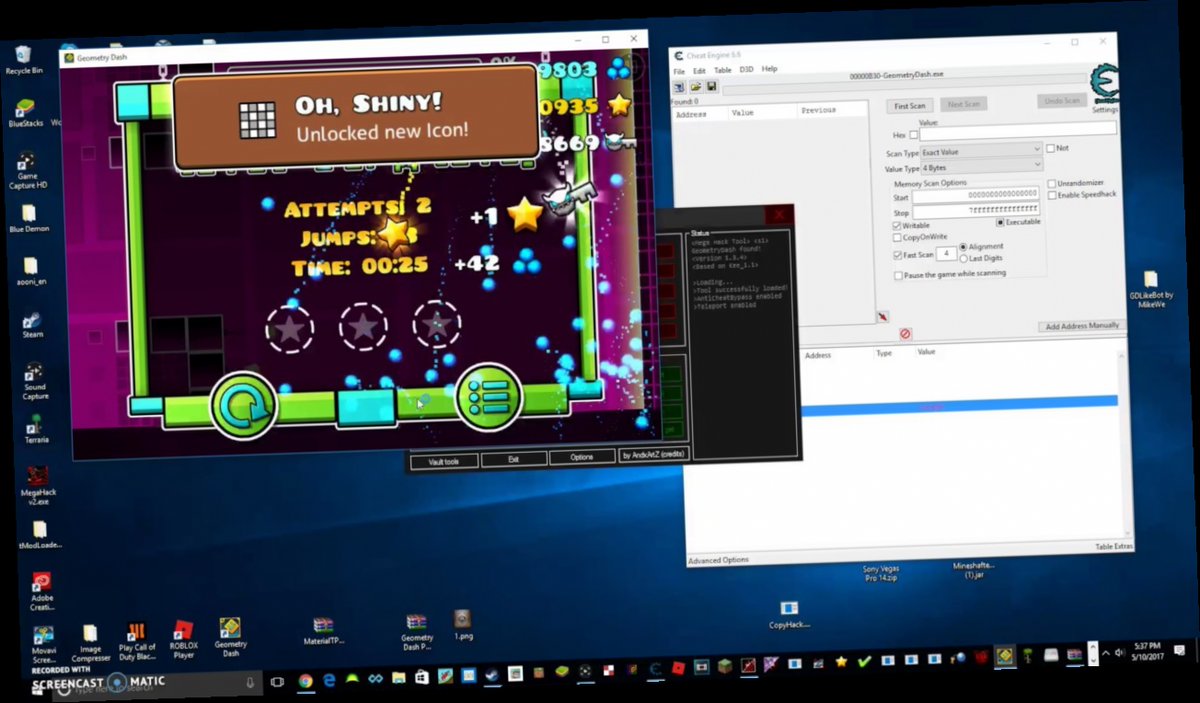1200x703 pixels.
Task: Click the Cheat Engine open process icon
Action: click(x=680, y=88)
